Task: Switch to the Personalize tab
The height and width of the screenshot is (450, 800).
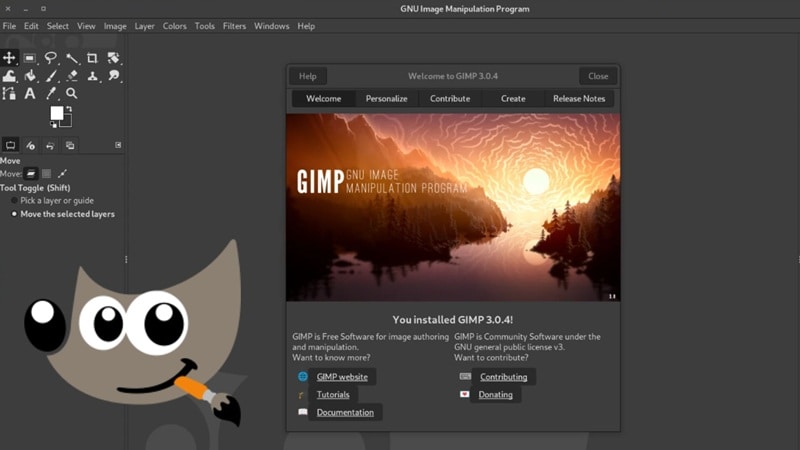Action: point(386,98)
